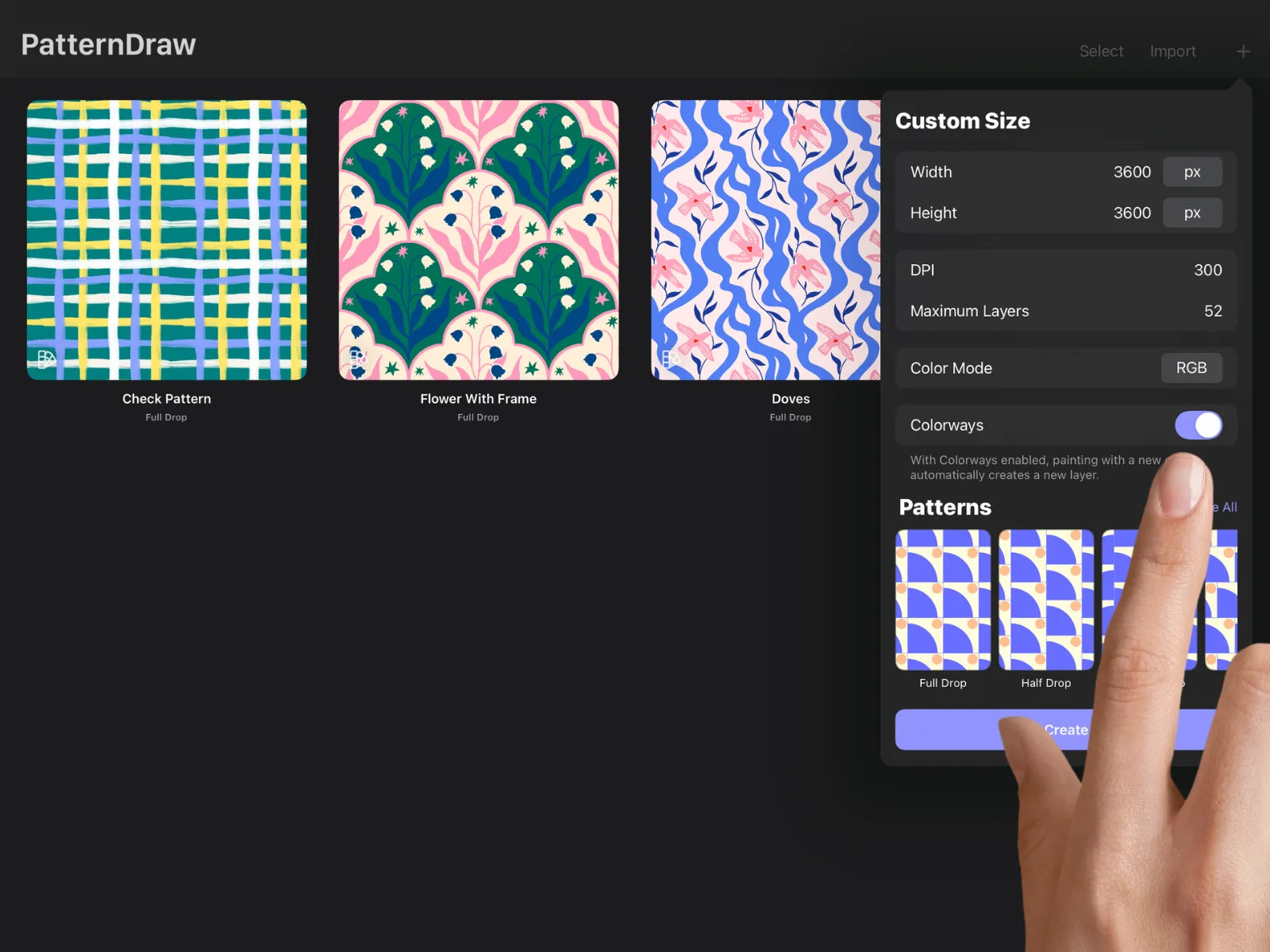
Task: Click the Patterns section heading
Action: pyautogui.click(x=945, y=507)
